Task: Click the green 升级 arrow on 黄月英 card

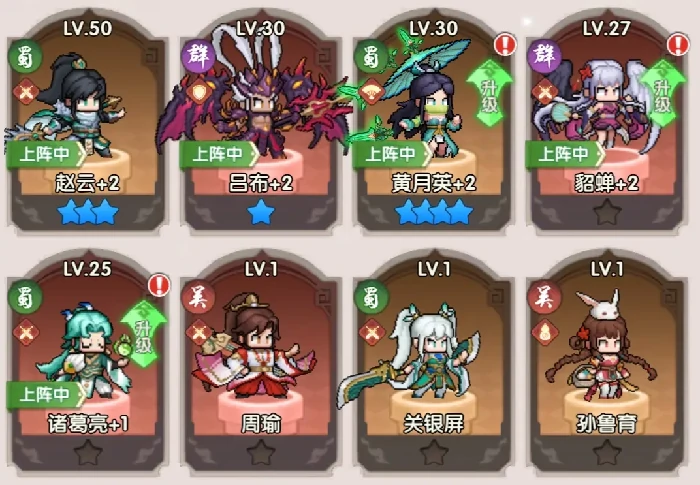Action: coord(490,94)
